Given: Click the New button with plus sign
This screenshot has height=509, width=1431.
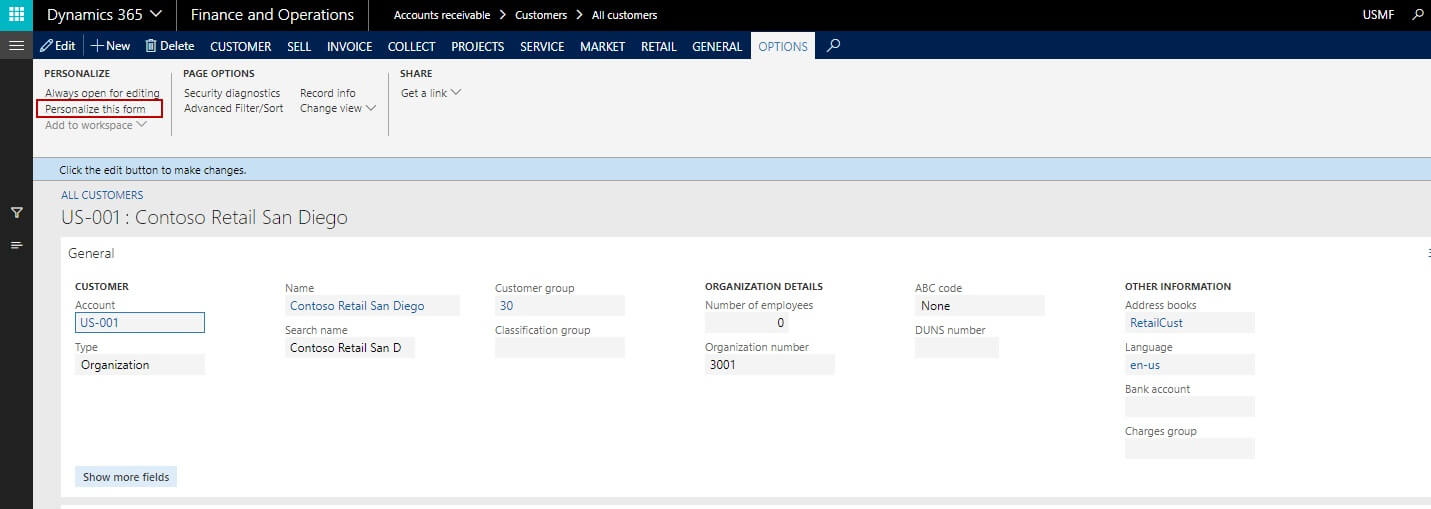Looking at the screenshot, I should 110,46.
